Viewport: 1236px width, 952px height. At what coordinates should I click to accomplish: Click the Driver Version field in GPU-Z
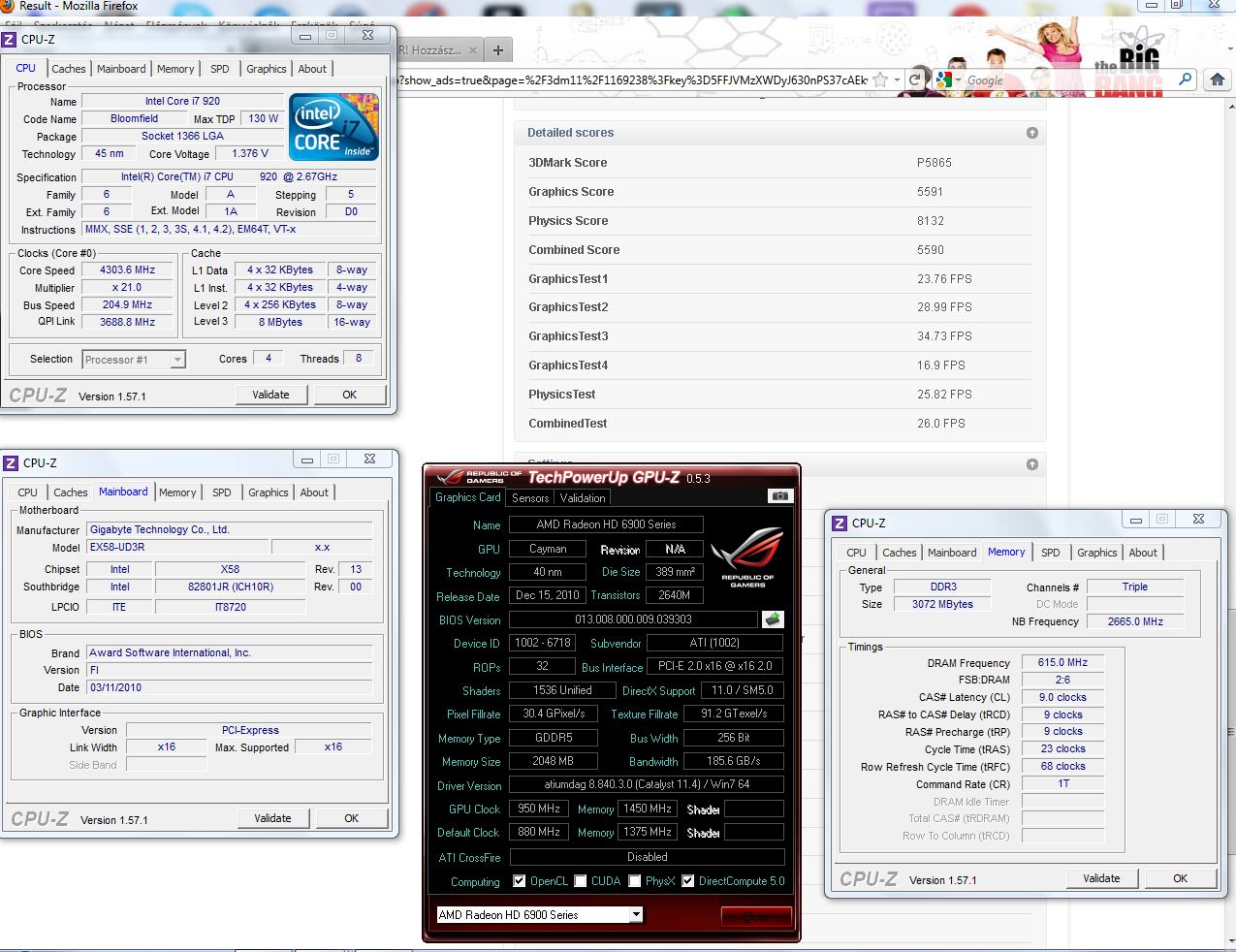pyautogui.click(x=647, y=785)
